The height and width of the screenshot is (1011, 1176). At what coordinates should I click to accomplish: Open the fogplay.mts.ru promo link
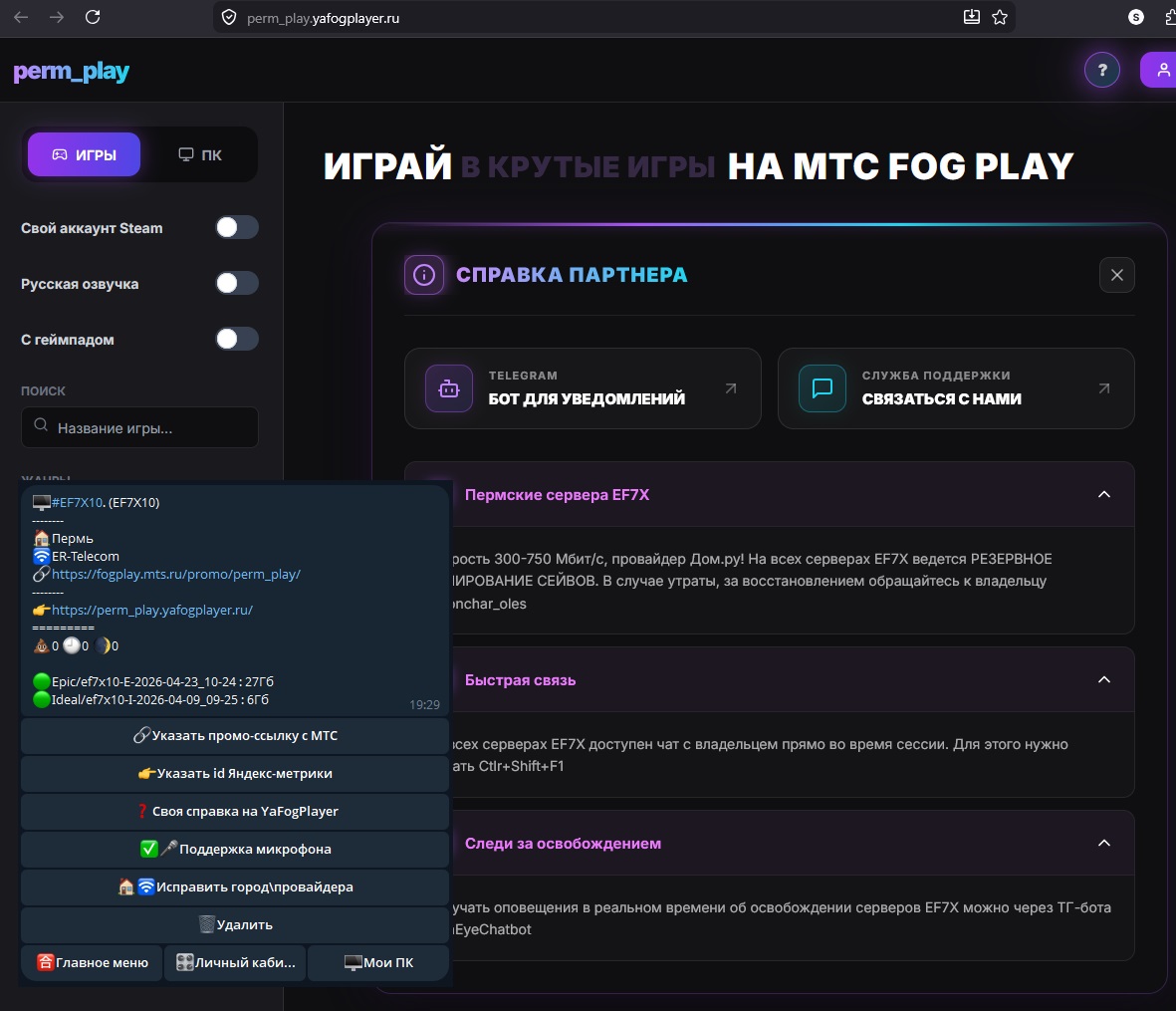pos(176,574)
